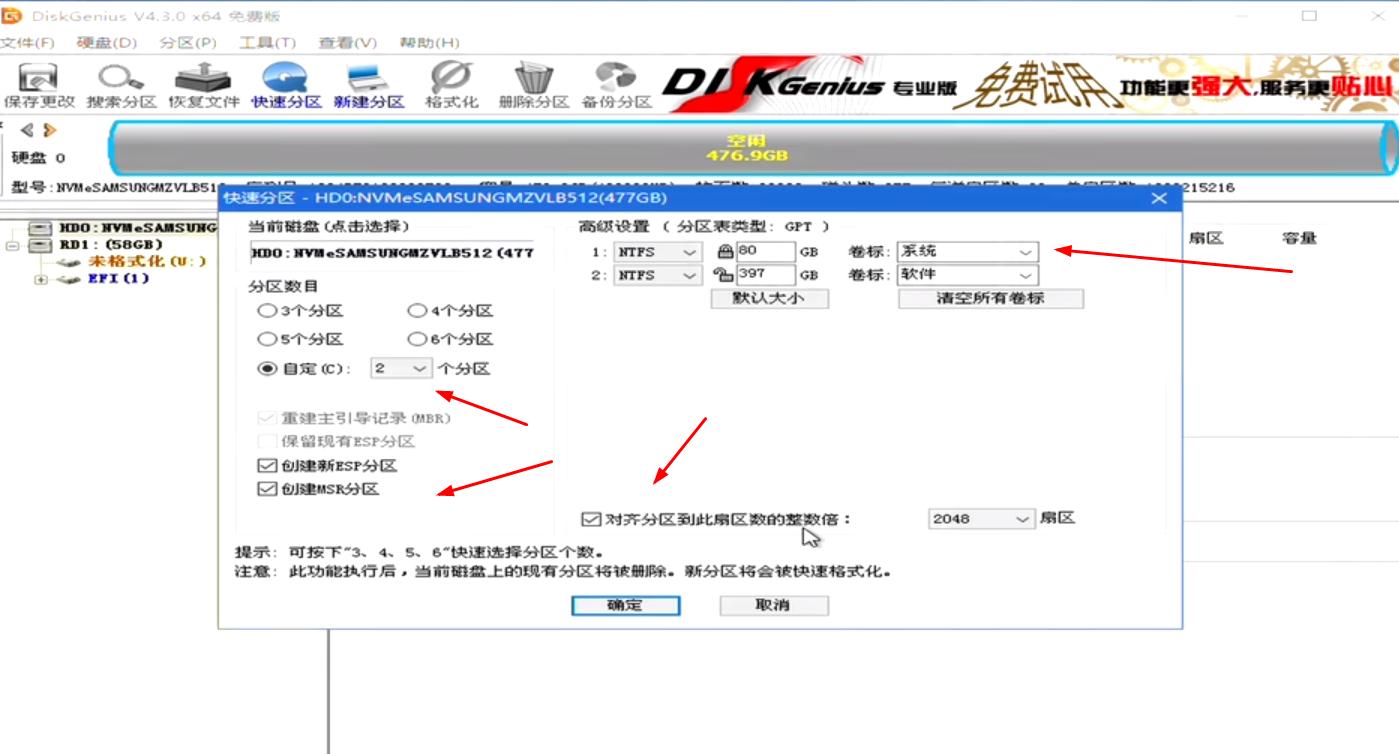Click the next disk right arrow
The width and height of the screenshot is (1399, 754).
point(50,130)
